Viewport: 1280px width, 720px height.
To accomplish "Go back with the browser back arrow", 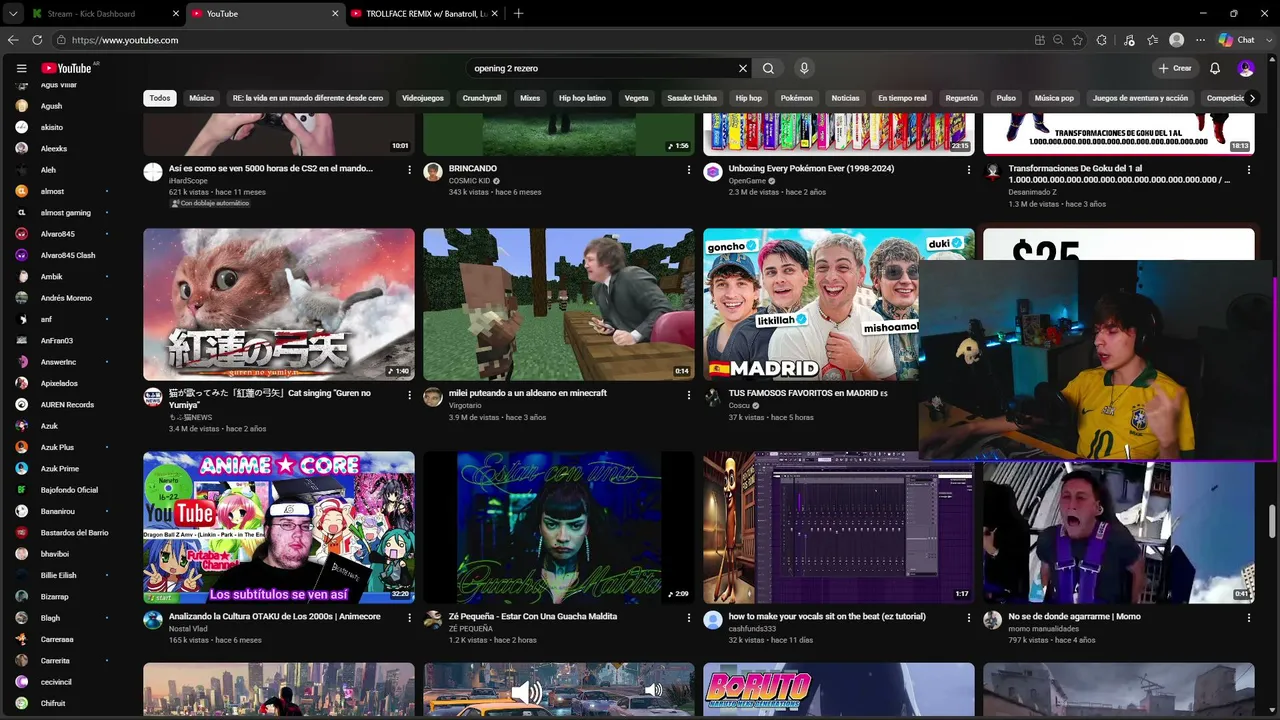I will (13, 40).
